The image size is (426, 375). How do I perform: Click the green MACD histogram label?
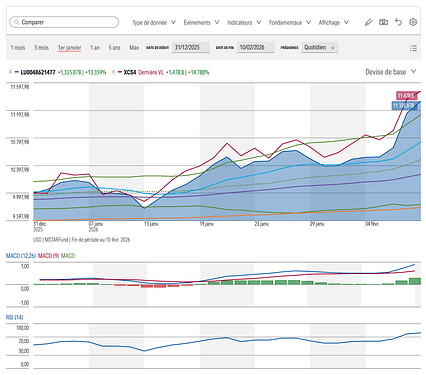pos(68,256)
